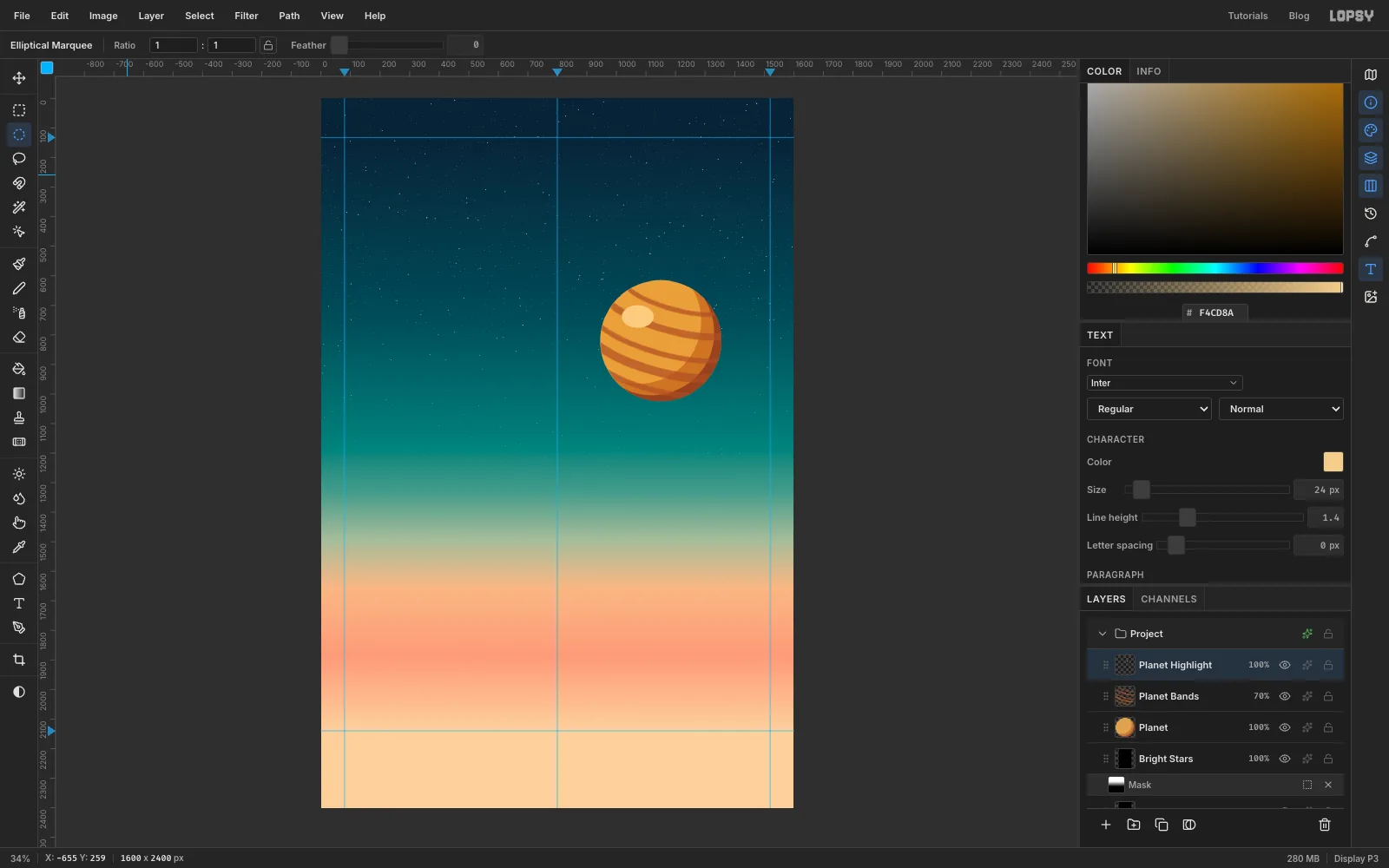Toggle visibility of Planet Bands layer
This screenshot has height=868, width=1389.
coord(1285,696)
